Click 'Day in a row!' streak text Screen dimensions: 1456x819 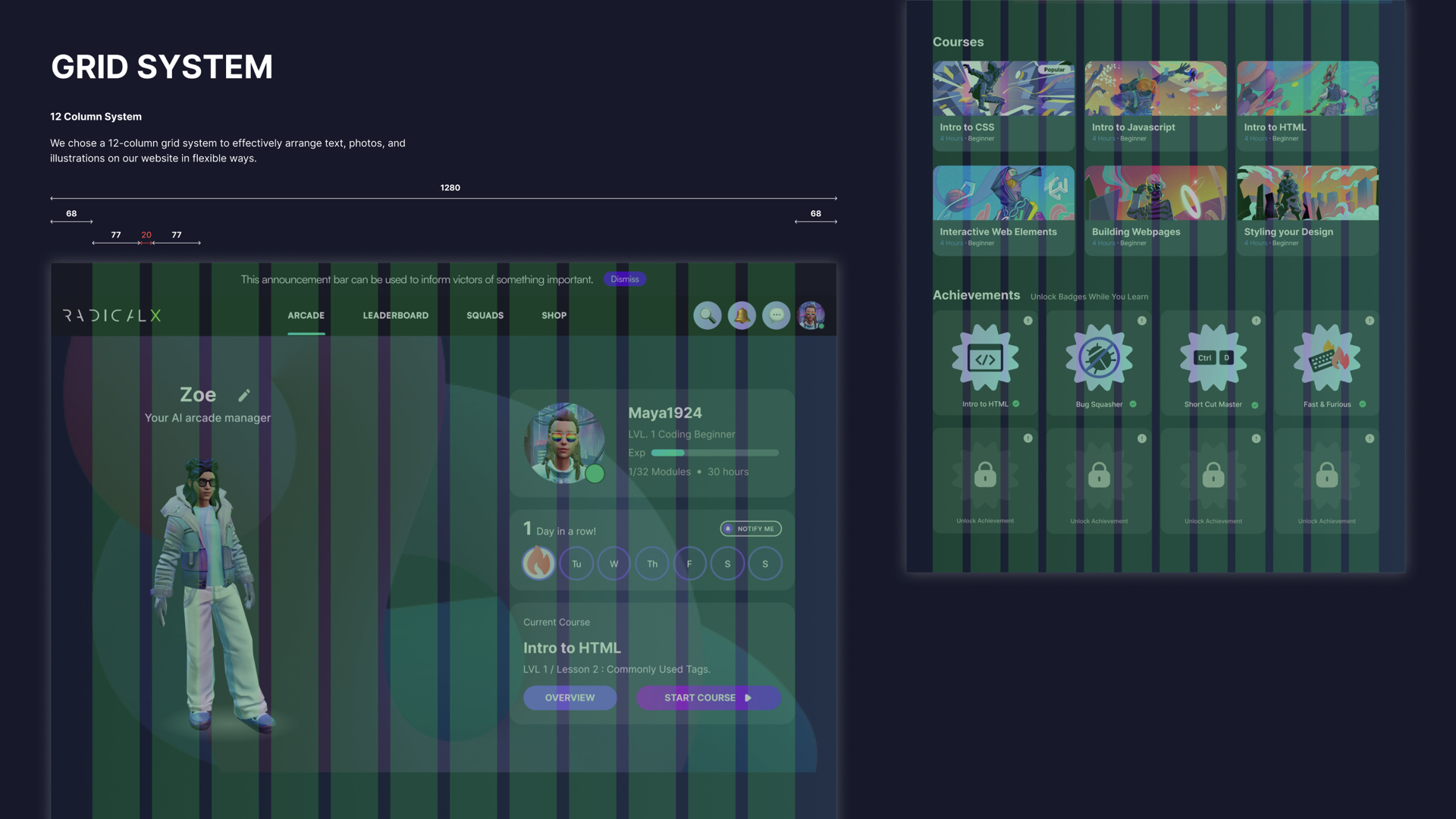pos(566,532)
